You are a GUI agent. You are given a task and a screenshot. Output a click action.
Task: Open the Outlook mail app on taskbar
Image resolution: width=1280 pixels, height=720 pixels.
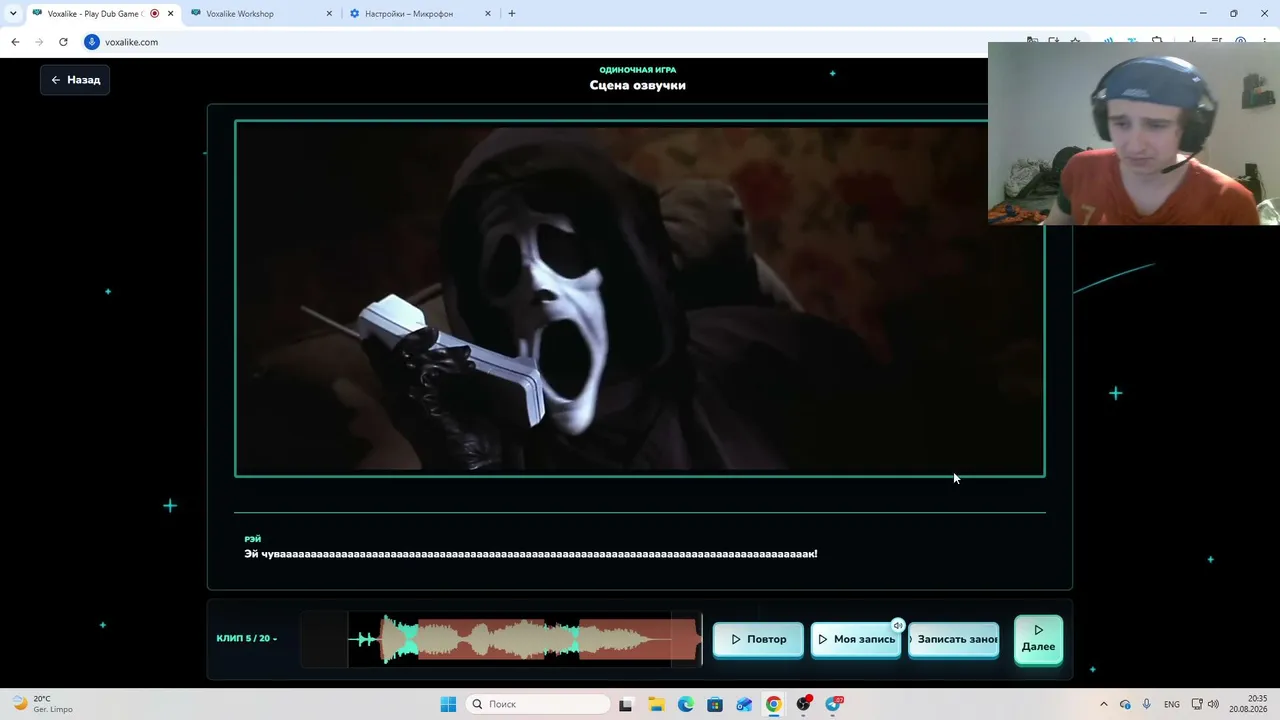pos(744,704)
